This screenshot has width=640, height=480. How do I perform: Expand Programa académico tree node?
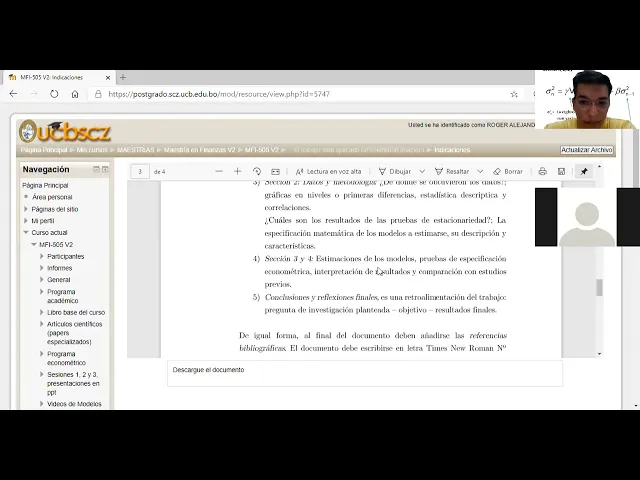(x=42, y=292)
